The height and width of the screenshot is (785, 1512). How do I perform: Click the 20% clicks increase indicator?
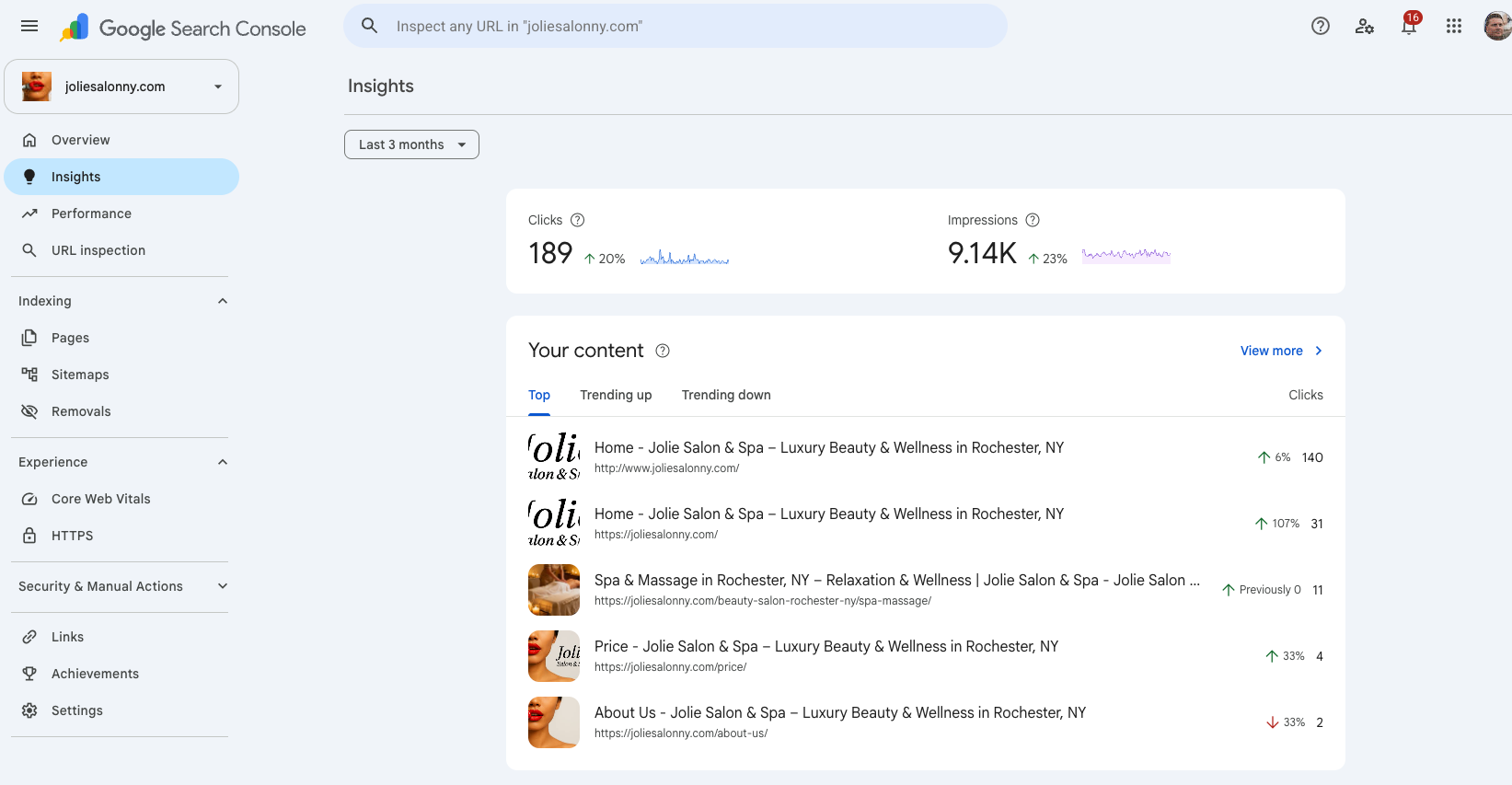605,259
